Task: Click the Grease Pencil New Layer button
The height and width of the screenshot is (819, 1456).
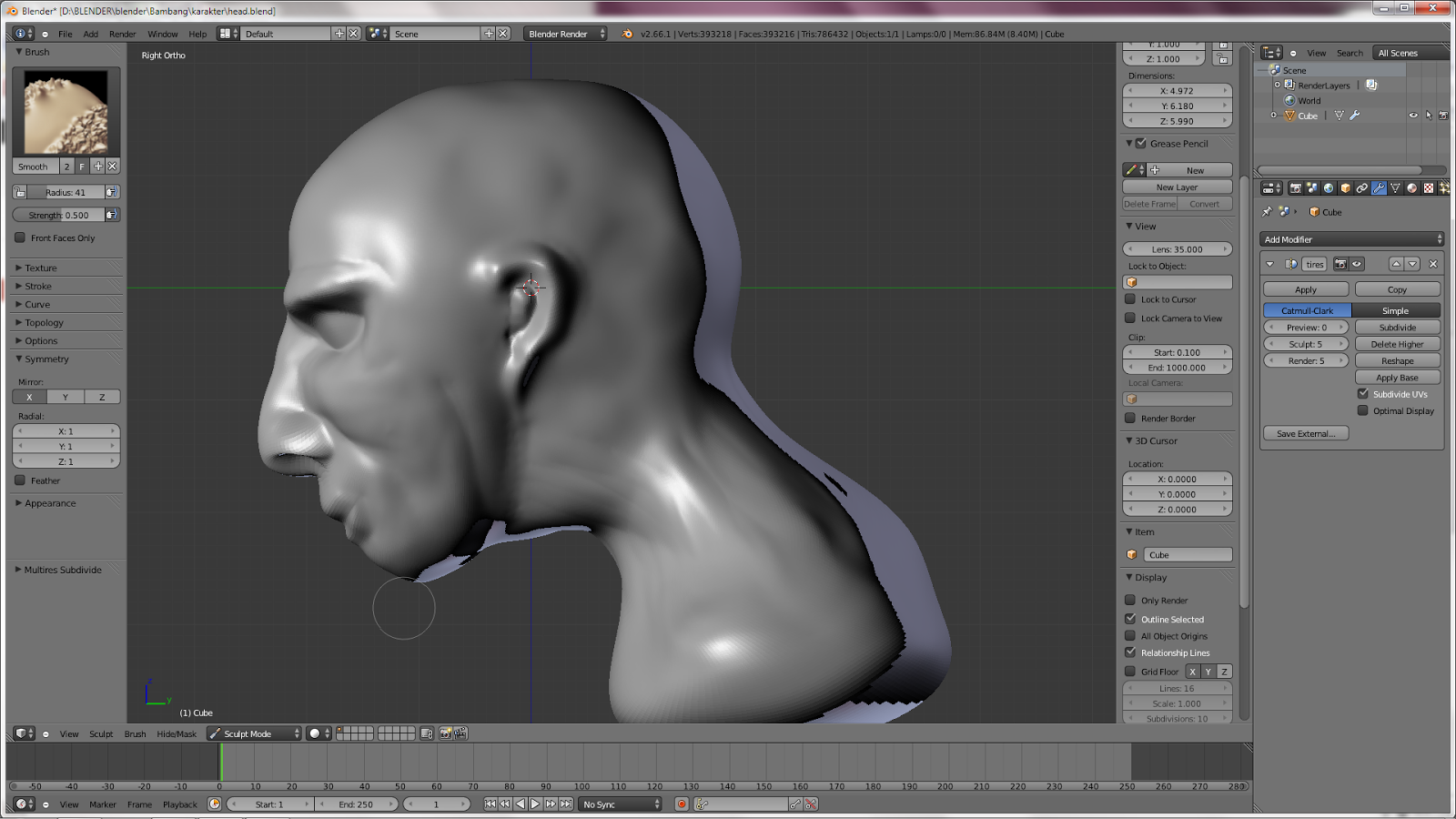Action: 1178,187
